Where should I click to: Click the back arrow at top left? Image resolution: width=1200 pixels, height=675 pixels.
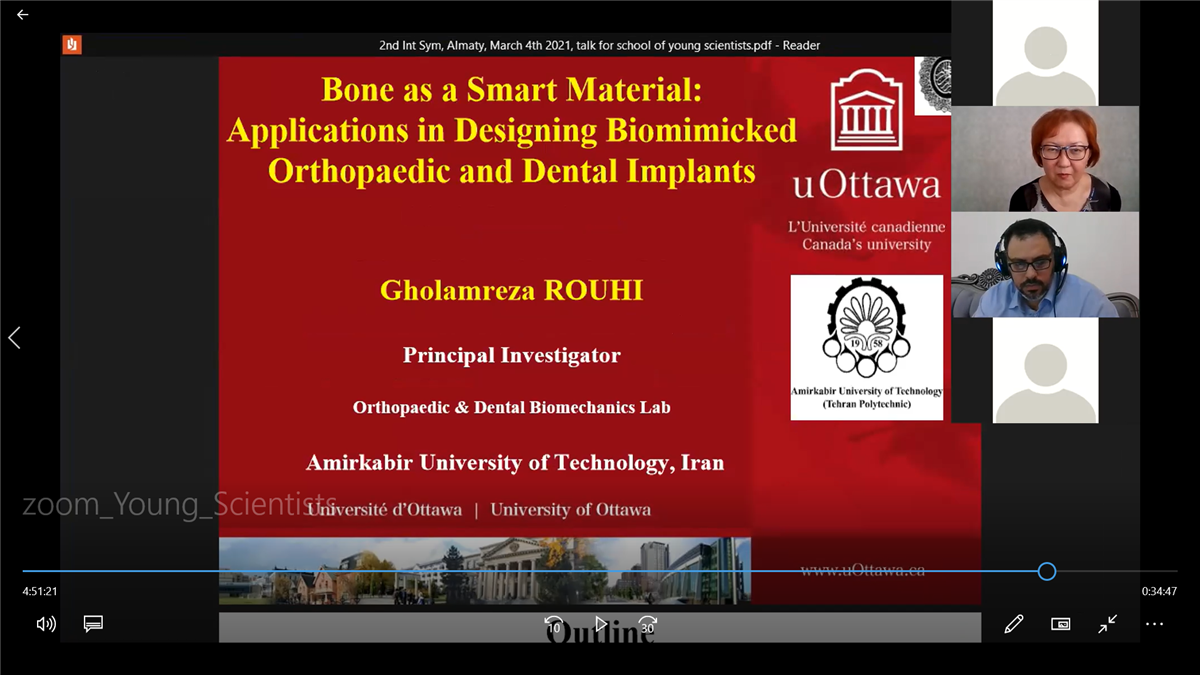pos(22,15)
